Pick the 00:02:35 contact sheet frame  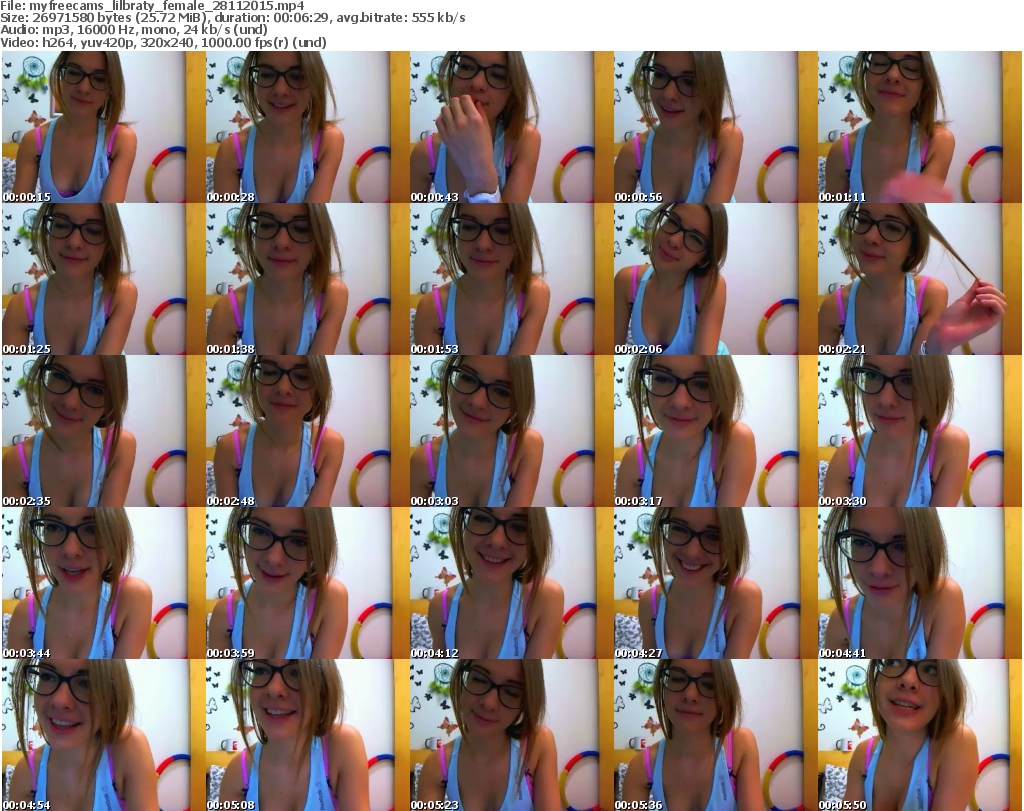tap(103, 431)
